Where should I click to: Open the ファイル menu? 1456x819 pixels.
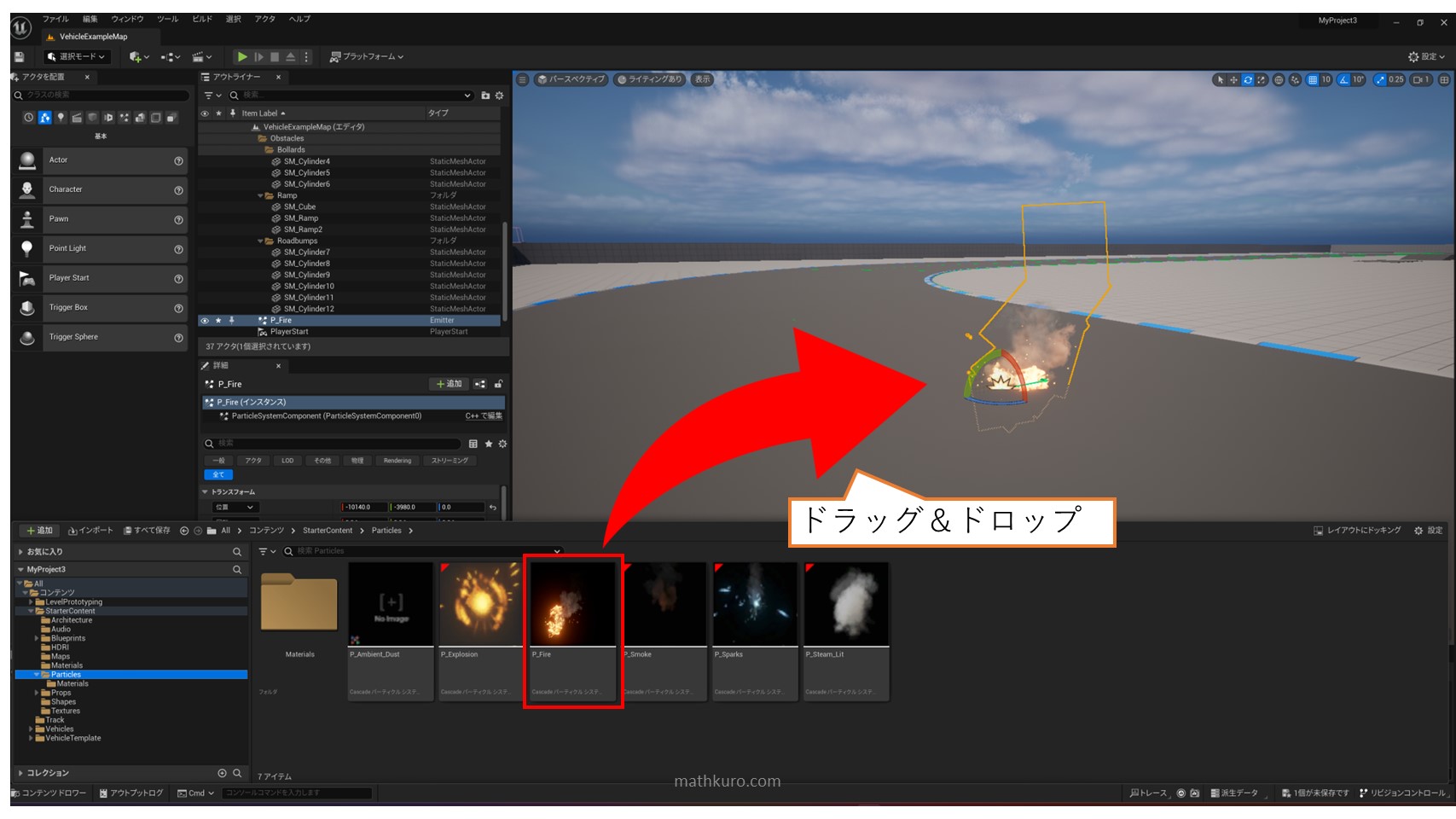[x=55, y=19]
